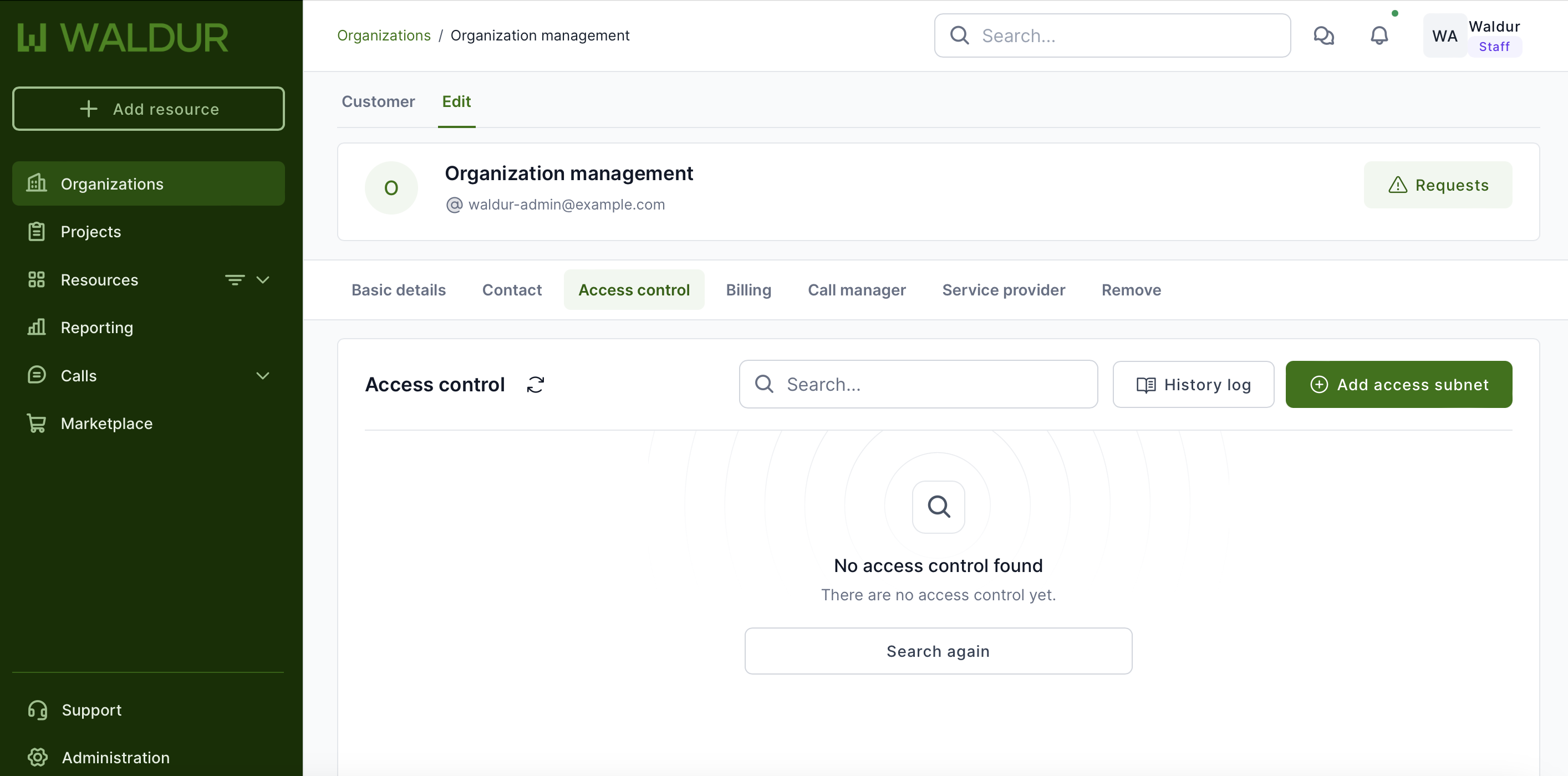The image size is (1568, 776).
Task: Switch to the Billing tab
Action: coord(748,290)
